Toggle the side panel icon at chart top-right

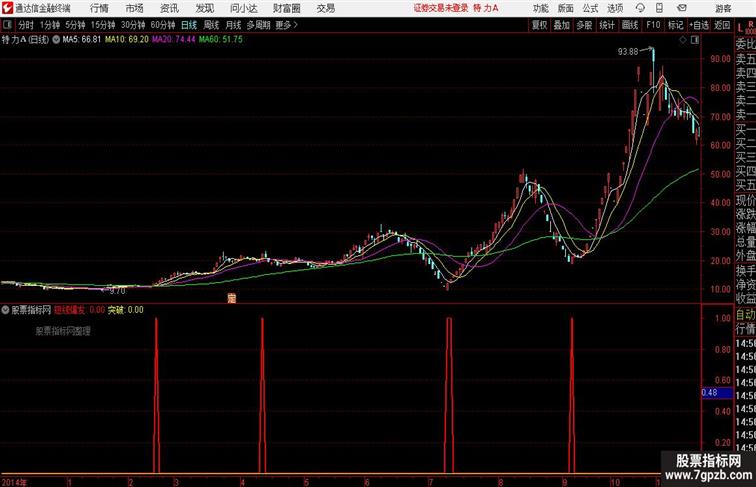tap(695, 40)
